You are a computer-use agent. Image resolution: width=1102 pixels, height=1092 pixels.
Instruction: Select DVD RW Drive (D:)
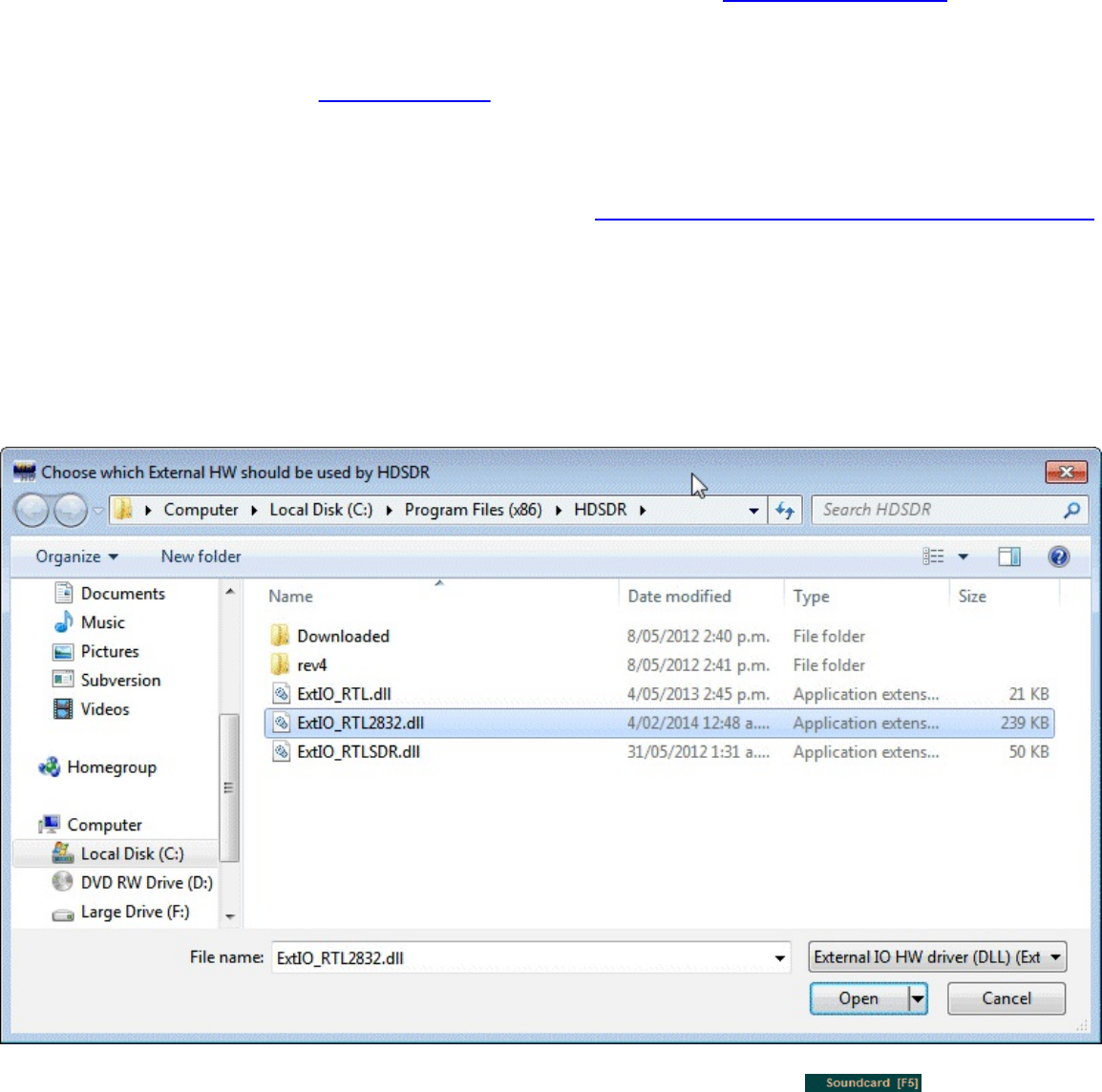coord(146,883)
